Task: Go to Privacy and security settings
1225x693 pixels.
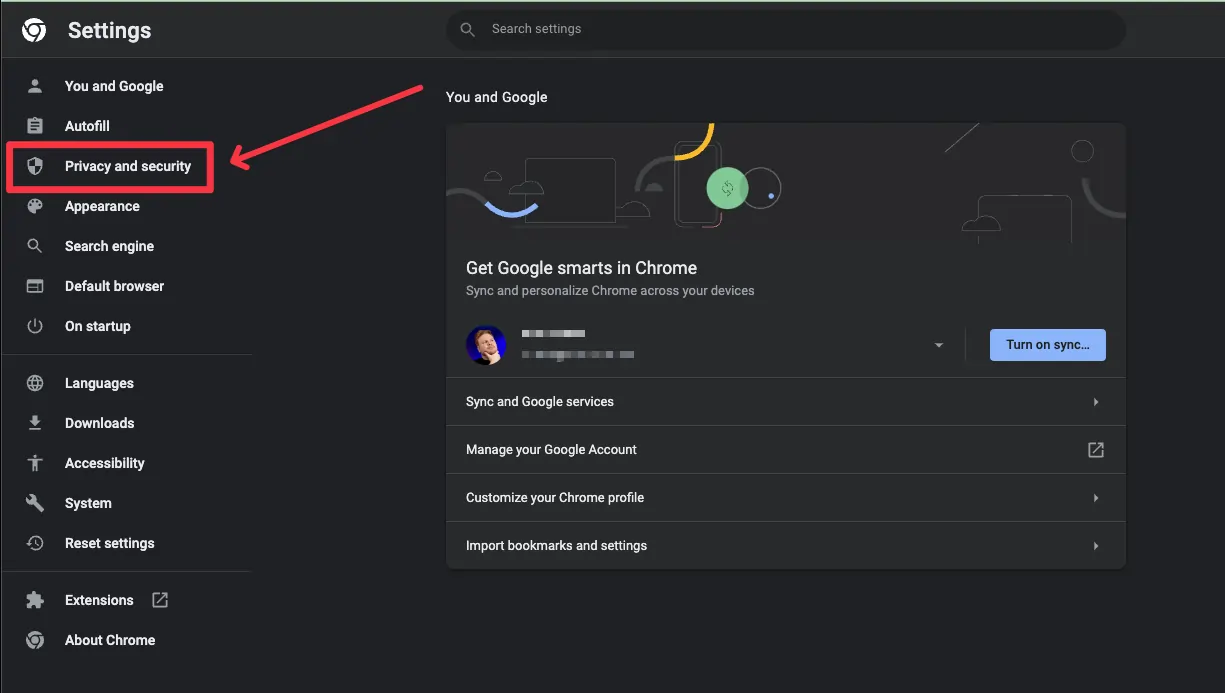Action: coord(126,166)
